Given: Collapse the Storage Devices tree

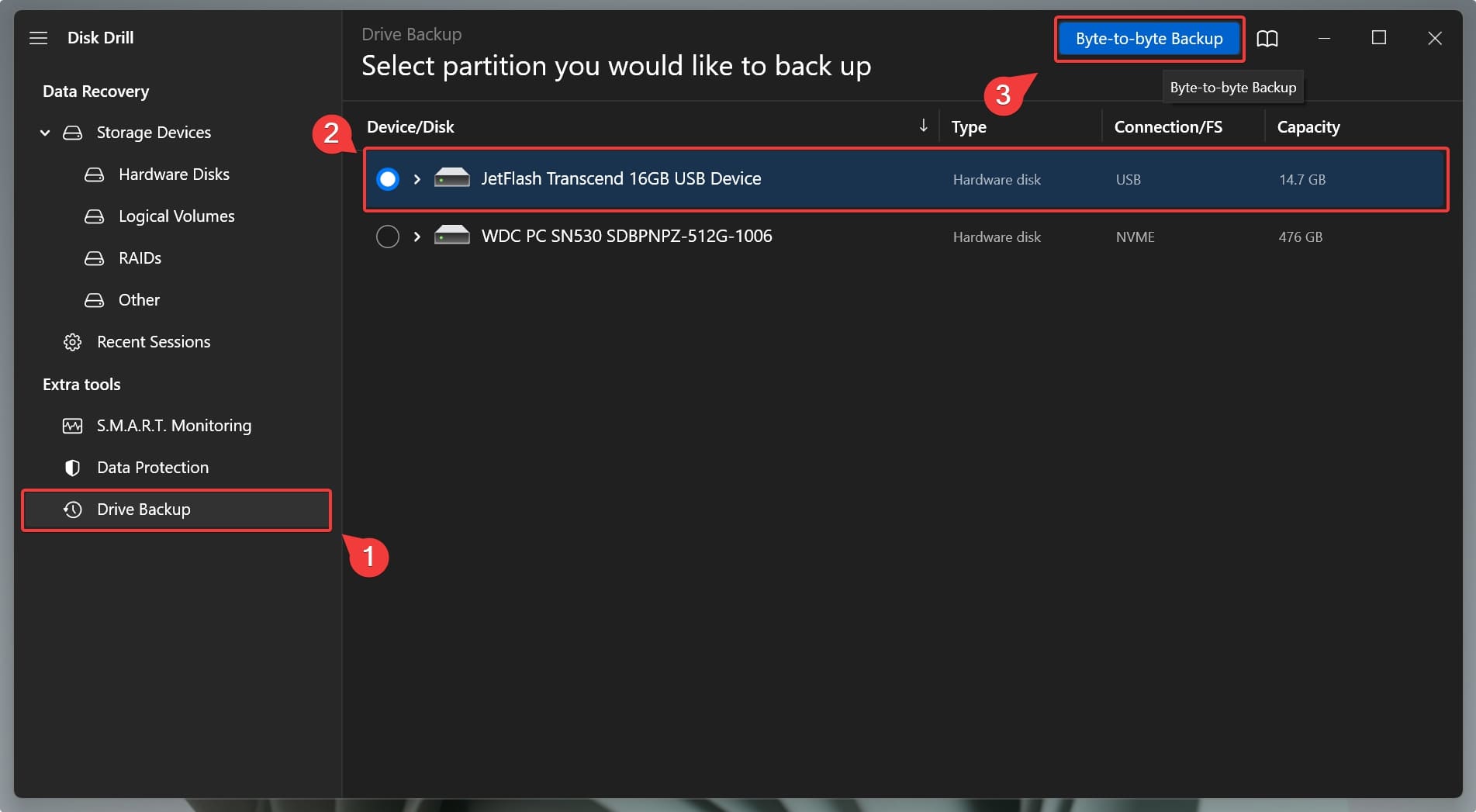Looking at the screenshot, I should click(x=45, y=133).
